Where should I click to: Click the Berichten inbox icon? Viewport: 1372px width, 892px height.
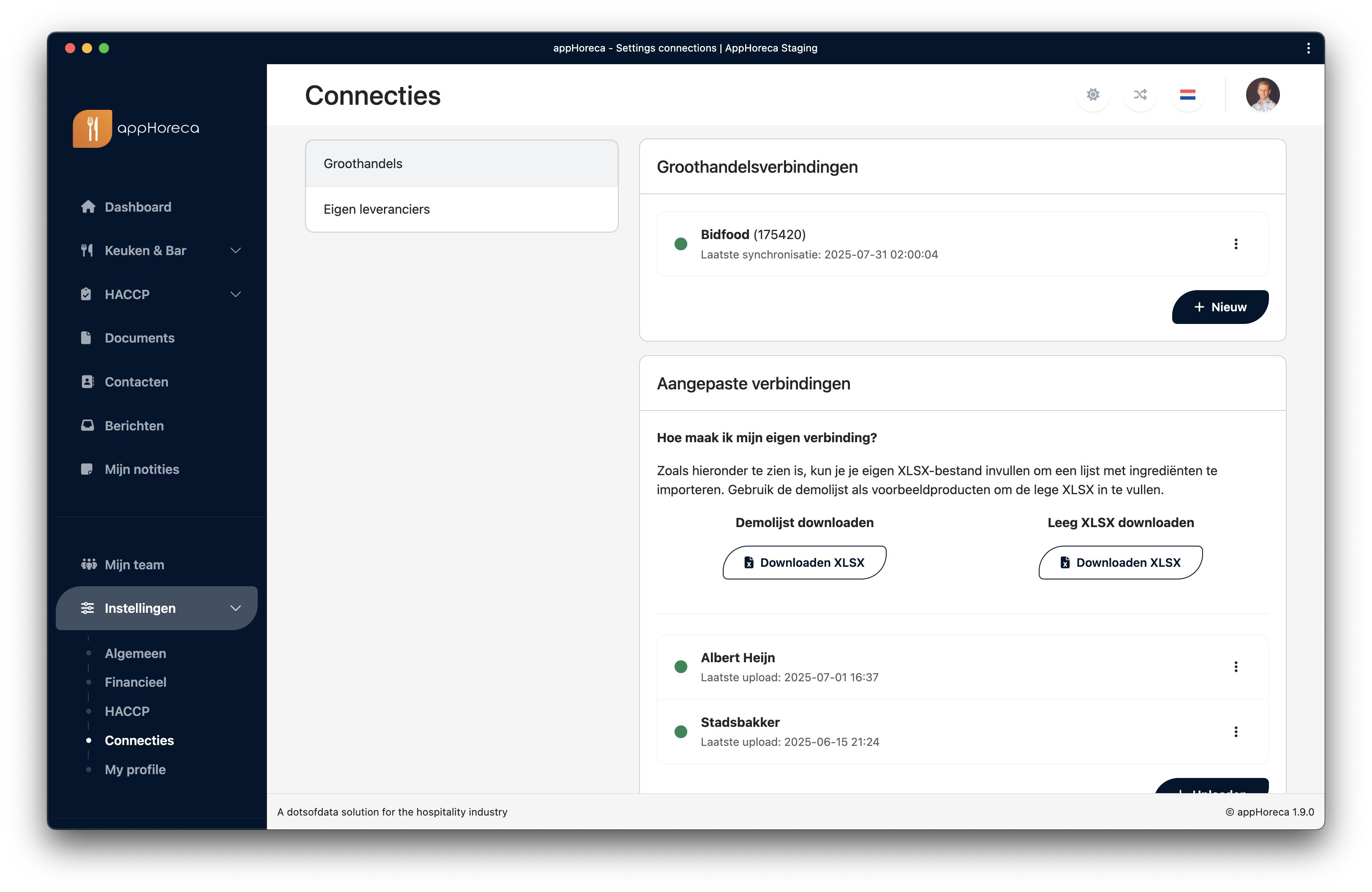coord(87,425)
